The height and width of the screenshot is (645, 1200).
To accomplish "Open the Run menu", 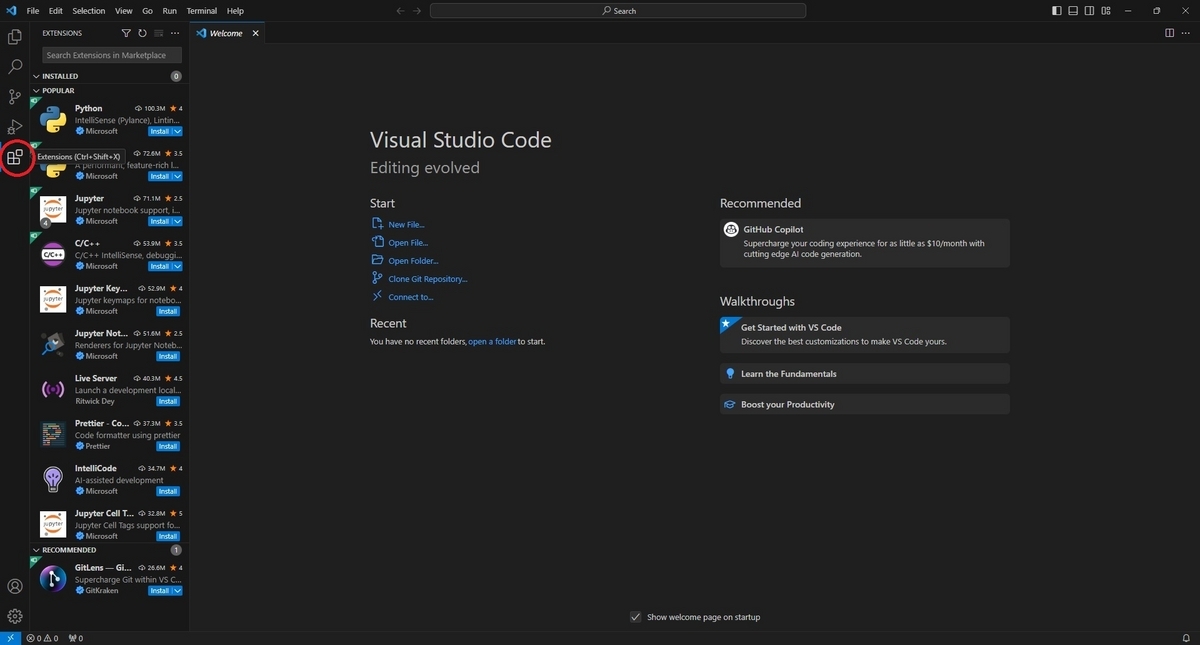I will [x=169, y=11].
